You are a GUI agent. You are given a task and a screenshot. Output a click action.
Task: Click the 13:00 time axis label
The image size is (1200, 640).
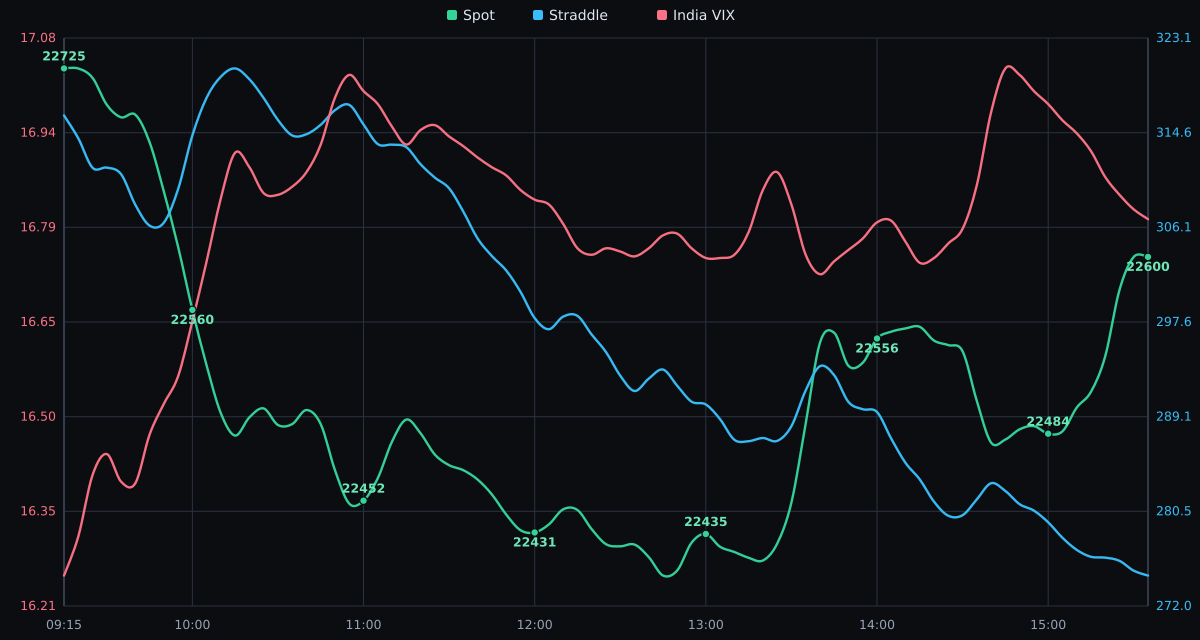point(706,625)
